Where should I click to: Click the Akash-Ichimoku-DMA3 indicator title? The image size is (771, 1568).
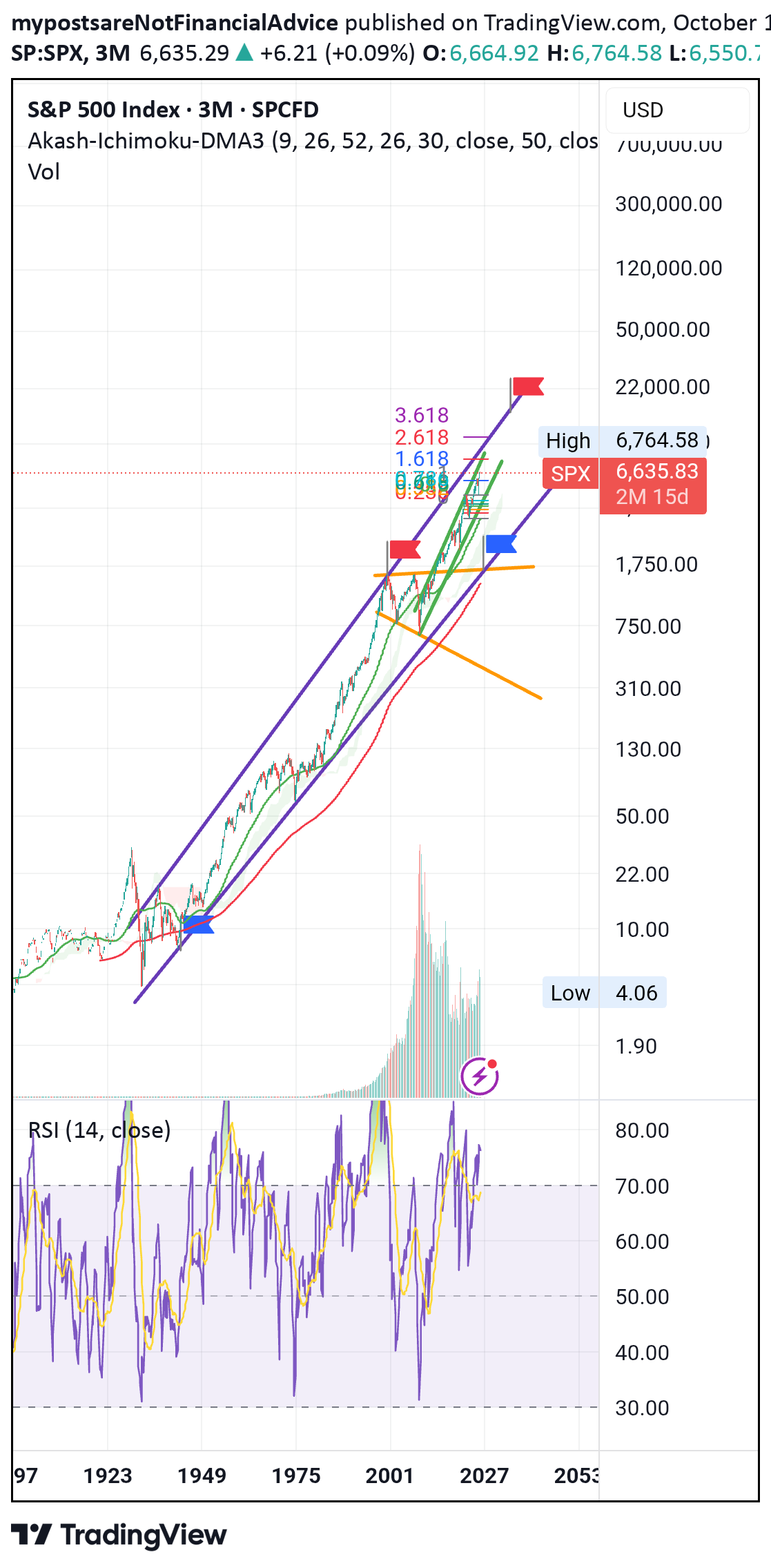146,141
